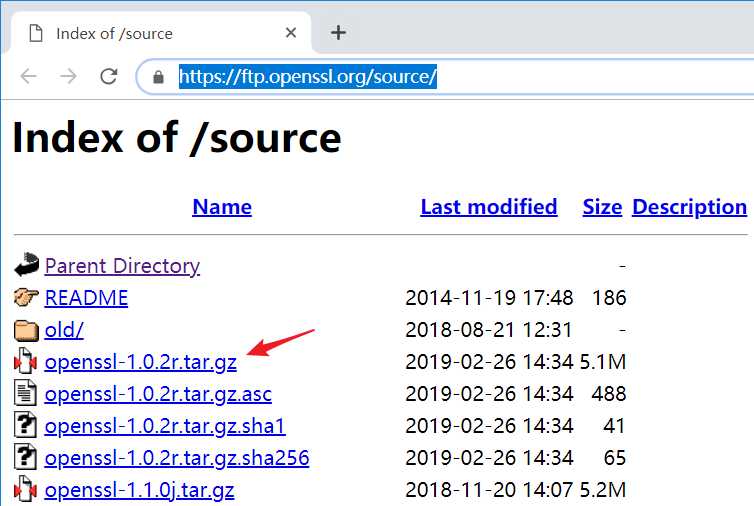Screen dimensions: 754x506
Task: Open openssl-1.0.2r.tar.gz.asc signature link
Action: (x=158, y=394)
